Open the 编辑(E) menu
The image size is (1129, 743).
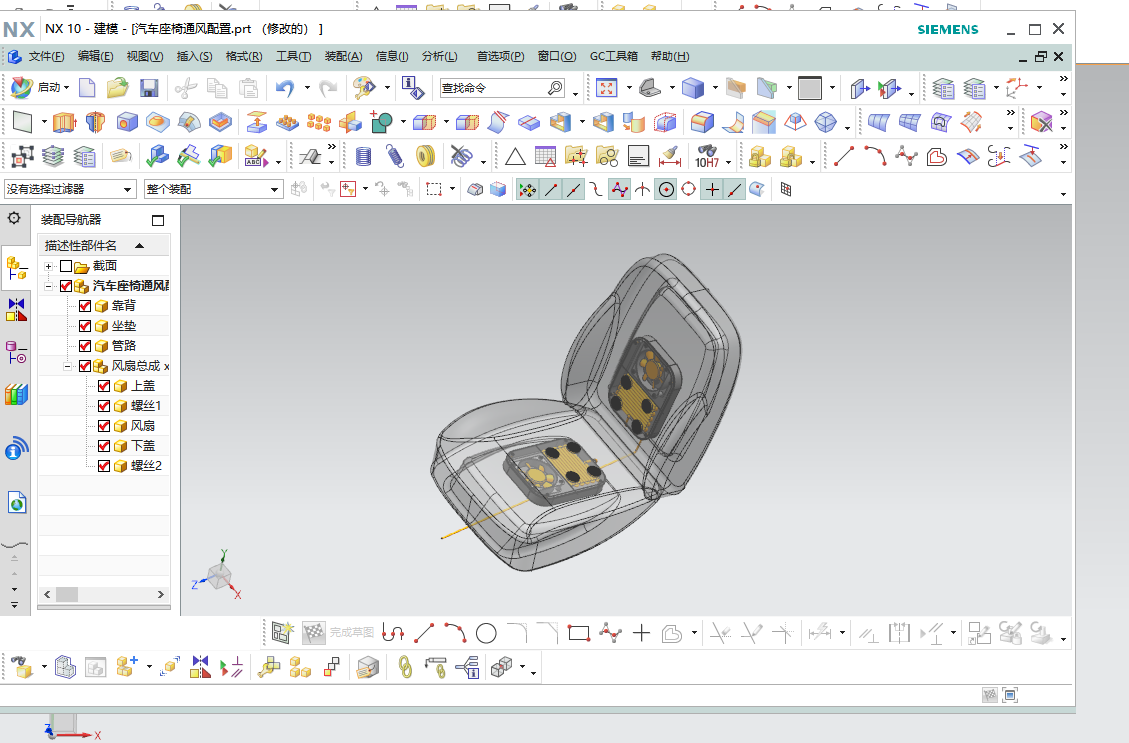(95, 56)
